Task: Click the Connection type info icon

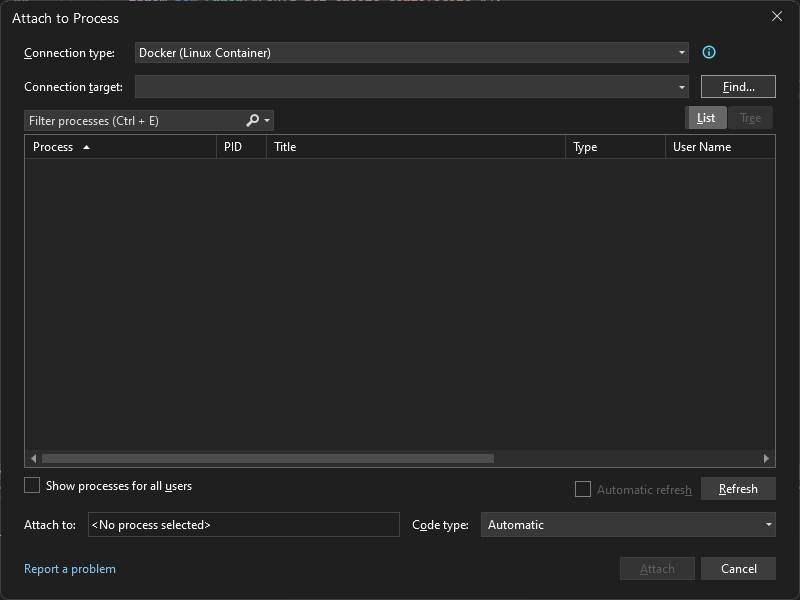Action: [x=709, y=52]
